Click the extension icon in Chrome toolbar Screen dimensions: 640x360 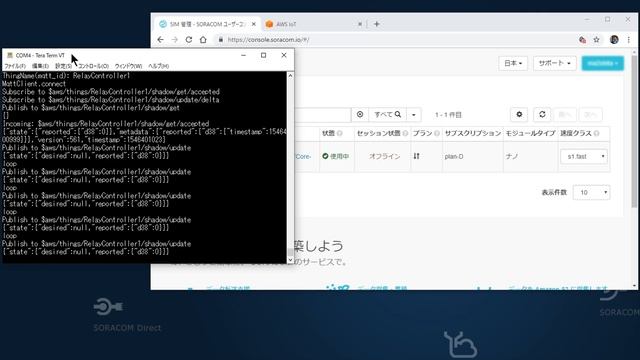(582, 40)
